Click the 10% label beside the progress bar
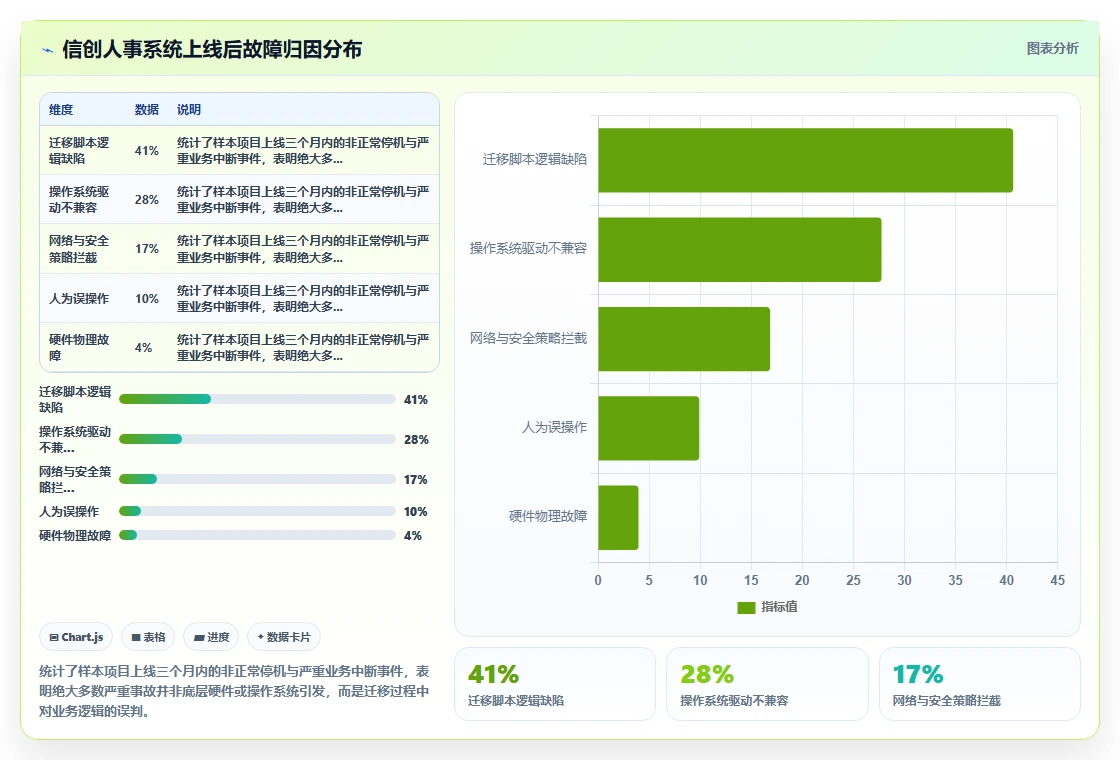Viewport: 1120px width, 760px height. [x=416, y=512]
